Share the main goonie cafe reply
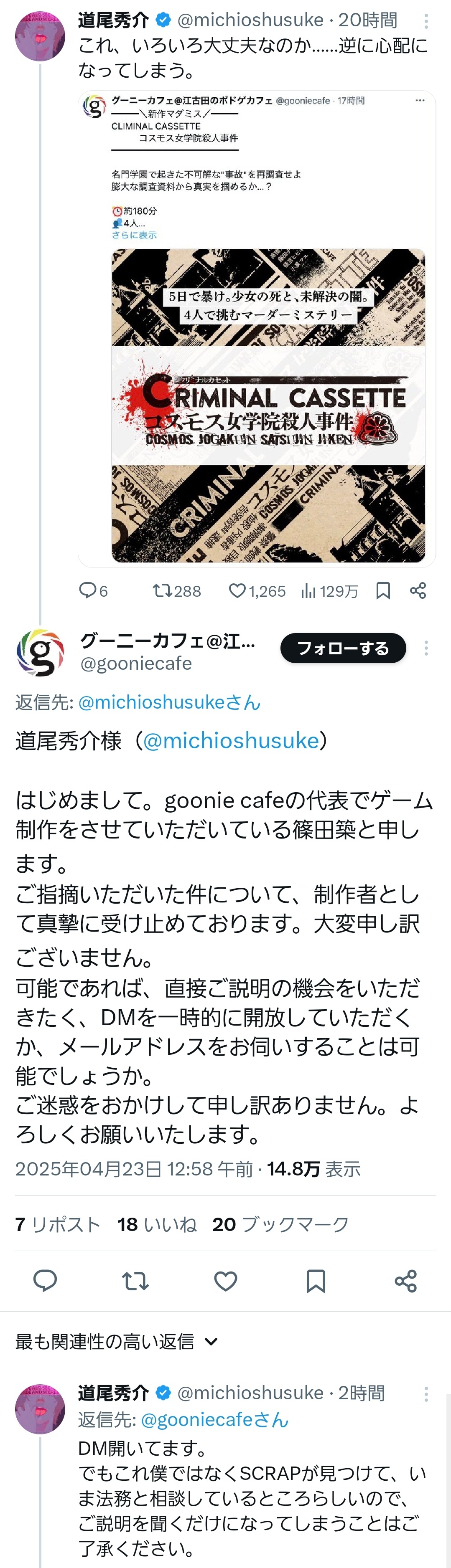 click(406, 1281)
